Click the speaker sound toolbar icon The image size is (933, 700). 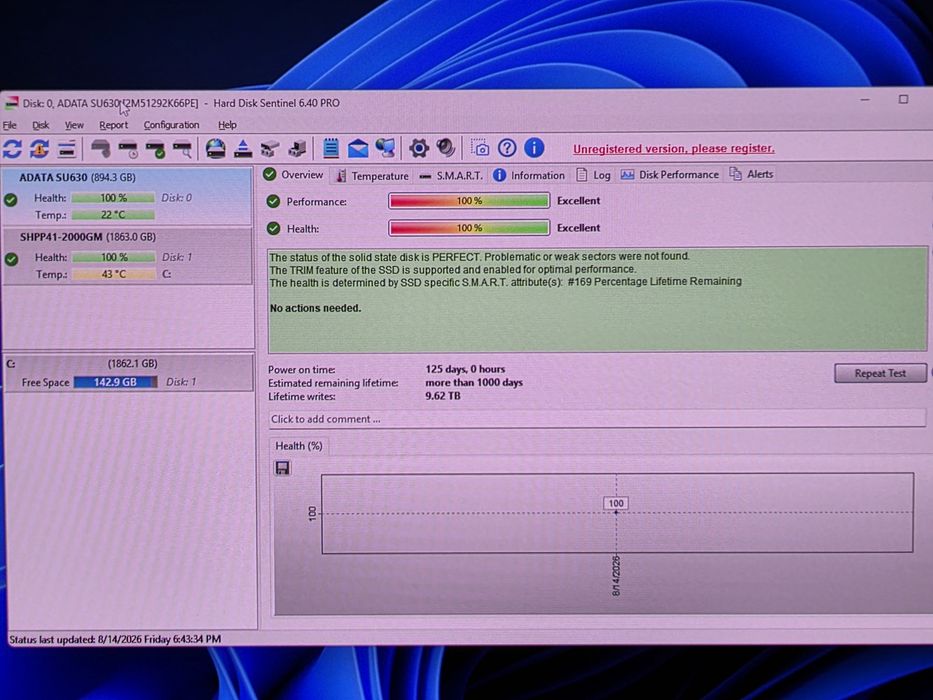tap(446, 148)
